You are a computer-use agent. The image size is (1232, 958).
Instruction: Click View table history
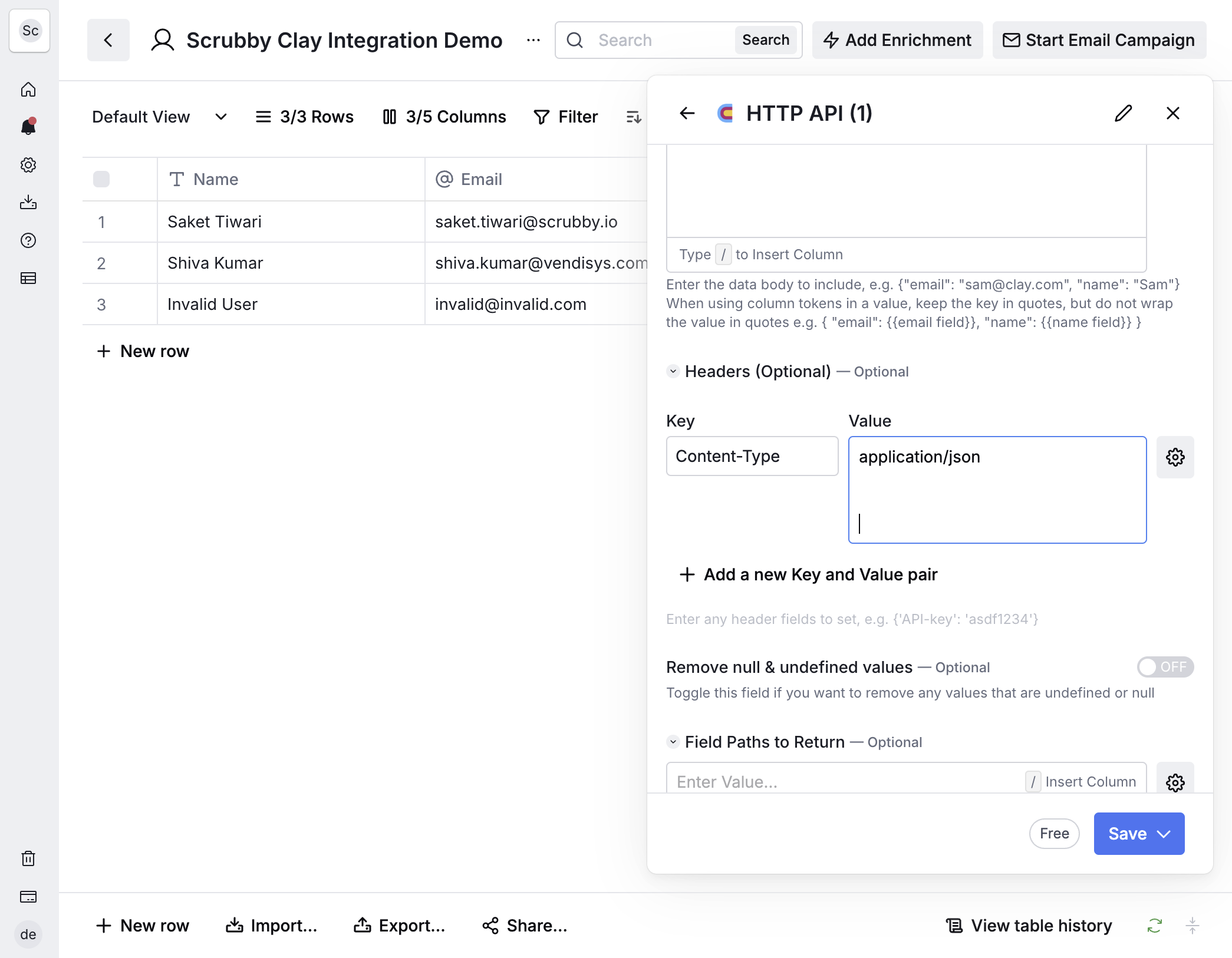(1029, 926)
